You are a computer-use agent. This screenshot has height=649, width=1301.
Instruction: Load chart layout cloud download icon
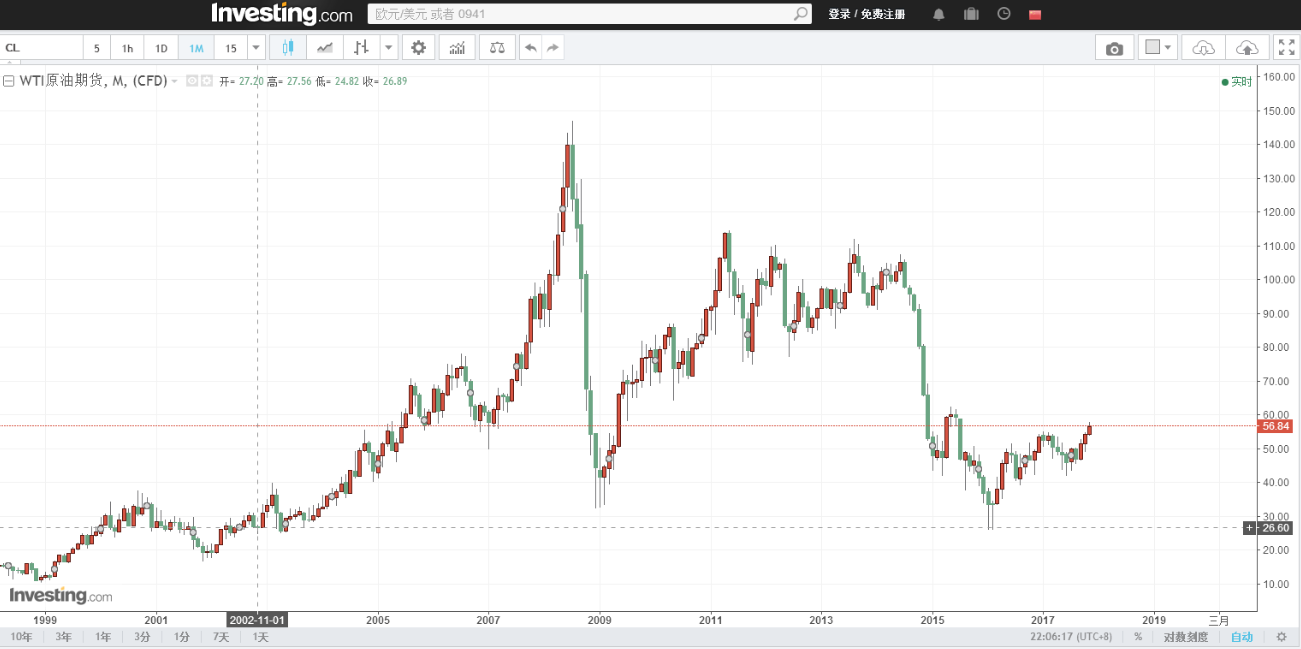click(x=1204, y=48)
